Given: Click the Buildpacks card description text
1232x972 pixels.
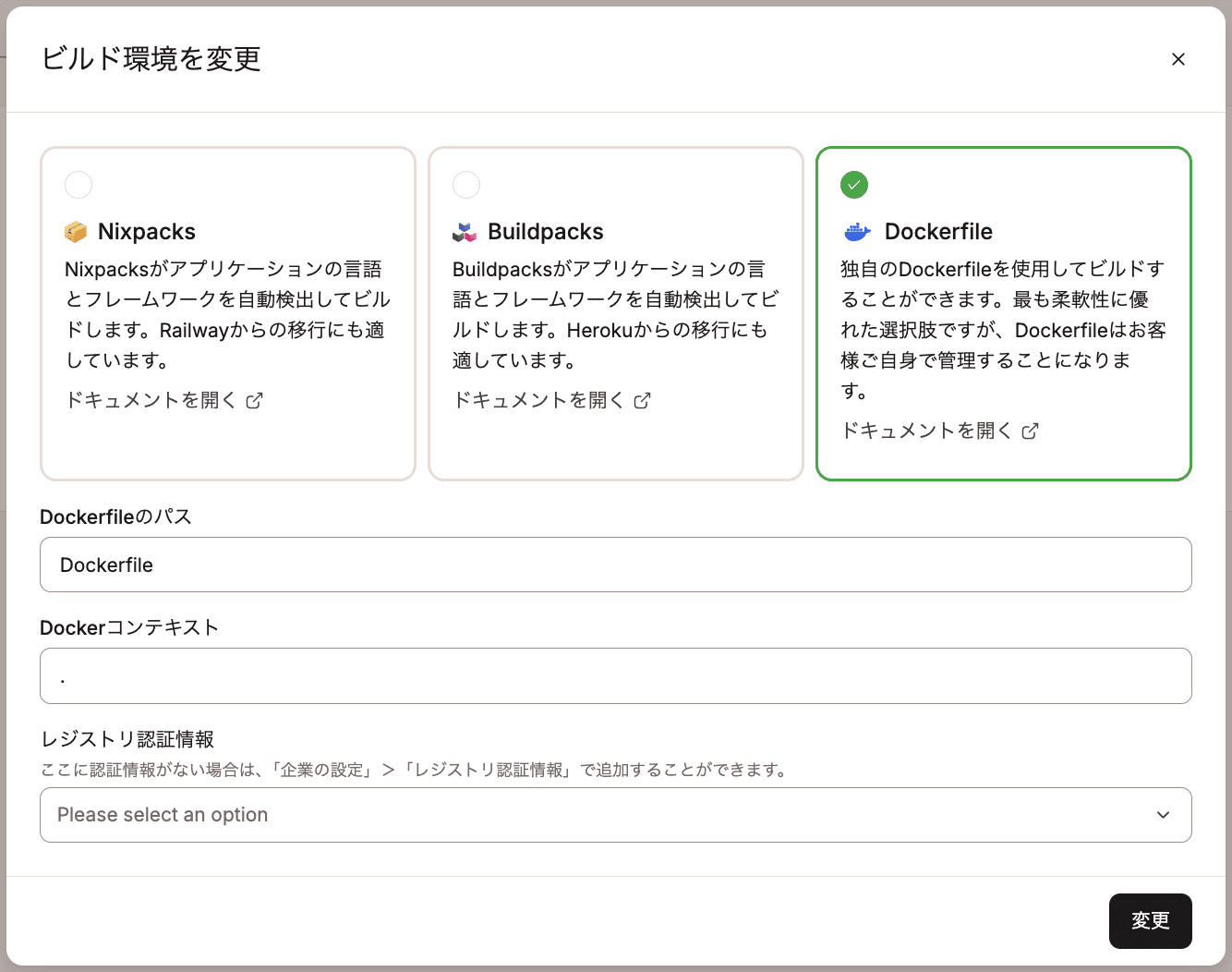Looking at the screenshot, I should point(615,314).
